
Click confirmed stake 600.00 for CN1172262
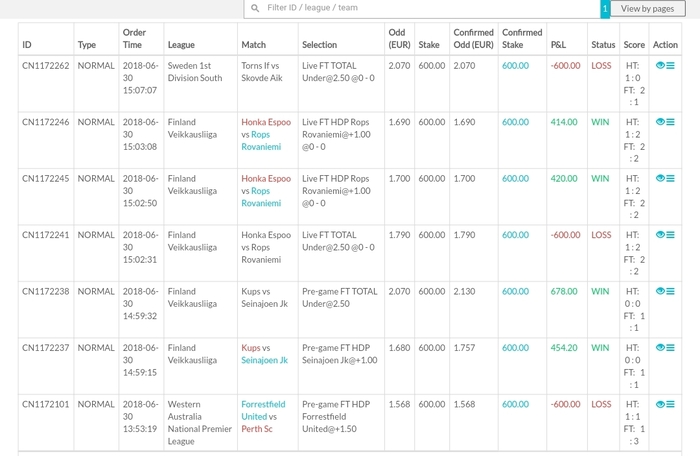(515, 66)
